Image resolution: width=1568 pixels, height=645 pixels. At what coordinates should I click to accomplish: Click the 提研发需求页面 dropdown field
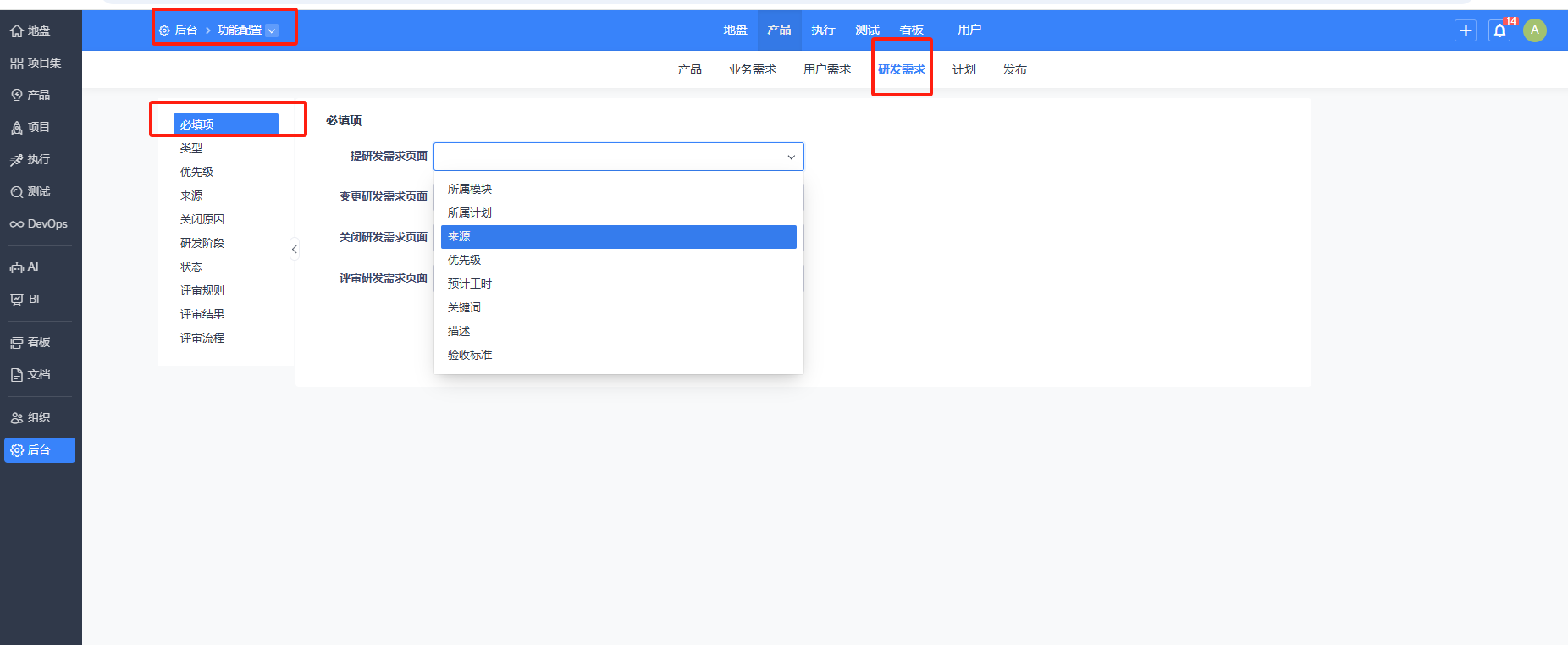click(x=618, y=157)
